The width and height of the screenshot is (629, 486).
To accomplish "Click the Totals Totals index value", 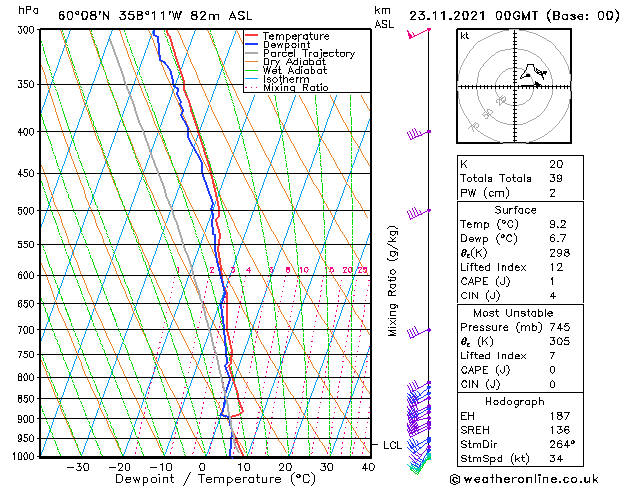I will (556, 178).
